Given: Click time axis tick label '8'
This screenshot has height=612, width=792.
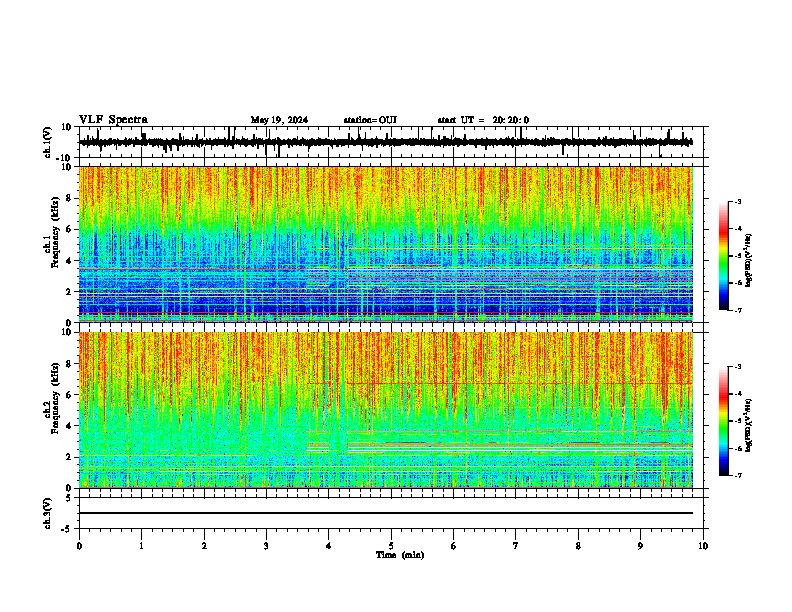Looking at the screenshot, I should pyautogui.click(x=578, y=546).
